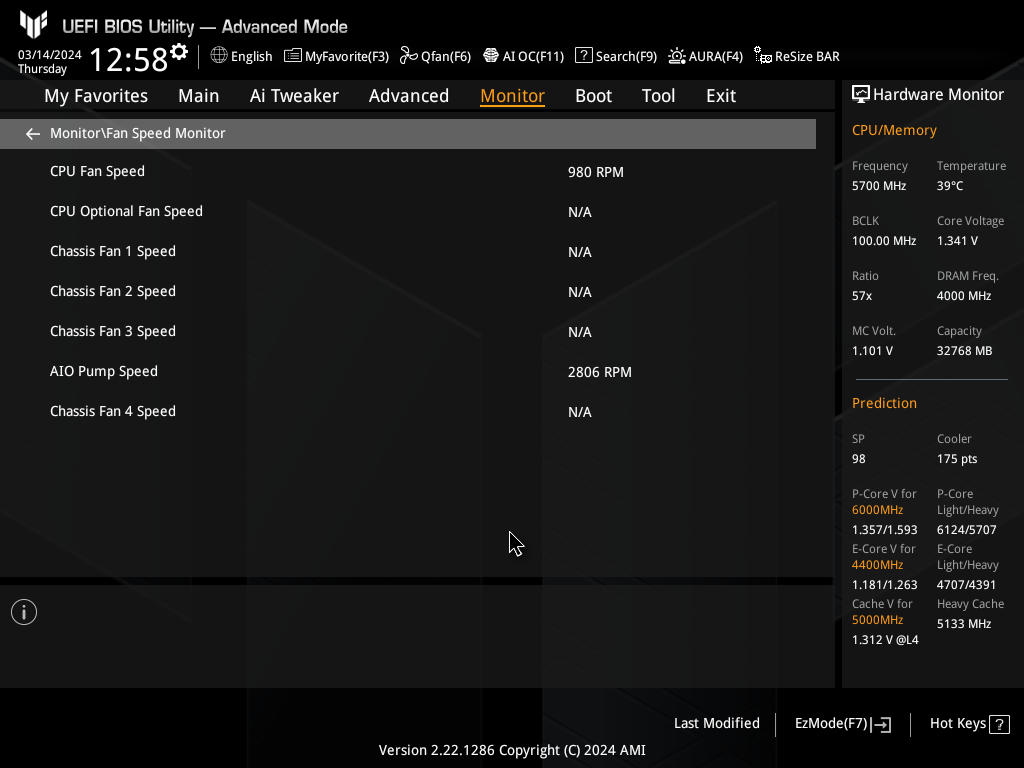
Task: Select Chassis Fan 4 Speed row
Action: click(x=408, y=411)
